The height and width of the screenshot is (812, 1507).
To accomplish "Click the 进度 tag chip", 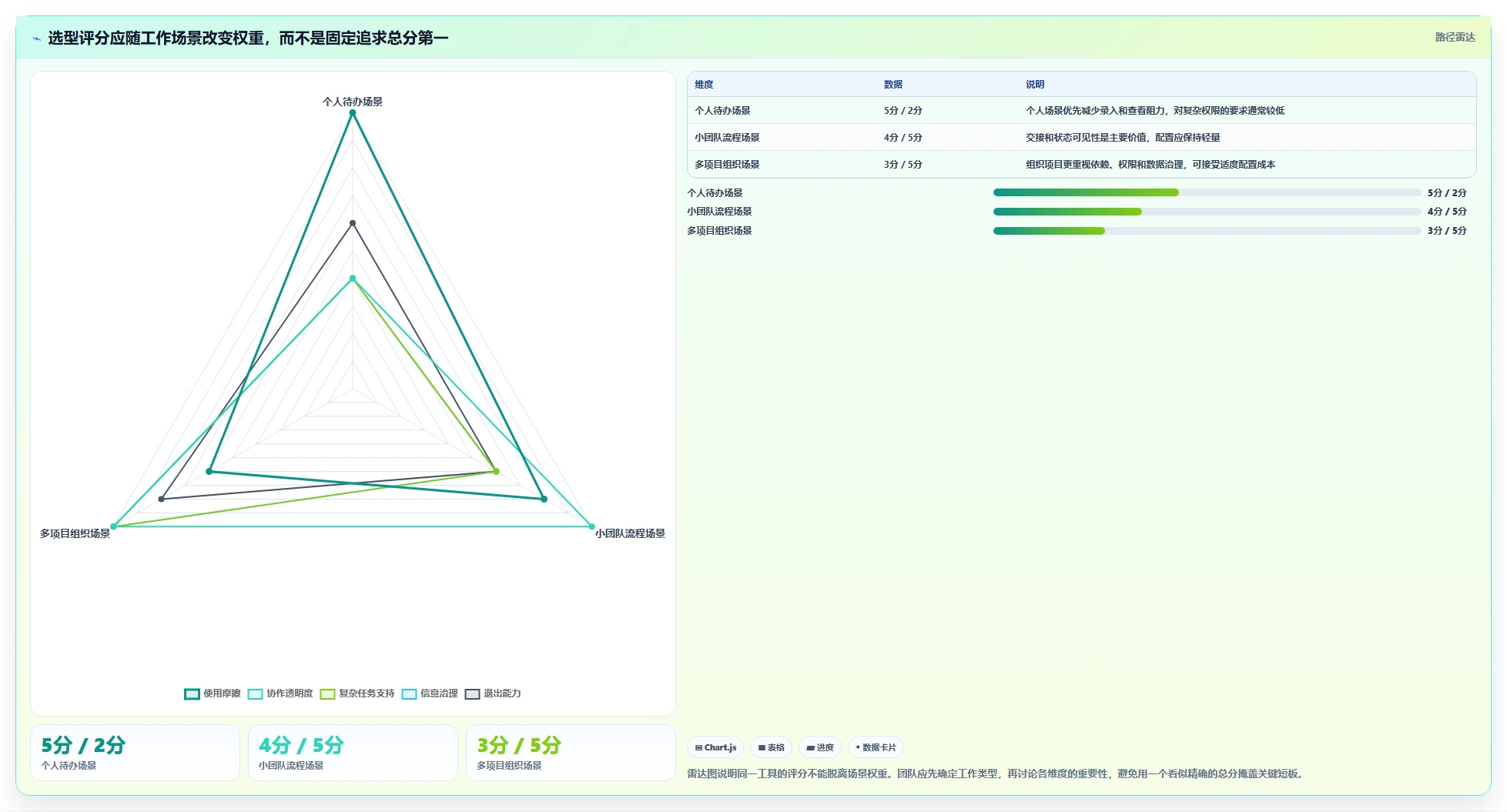I will point(820,747).
